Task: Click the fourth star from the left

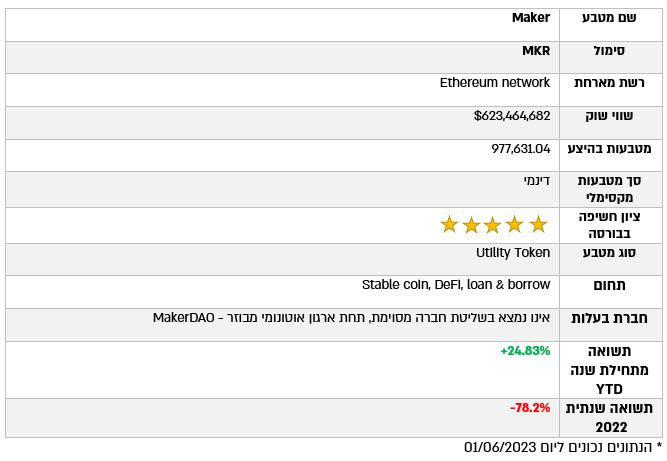Action: pos(515,225)
